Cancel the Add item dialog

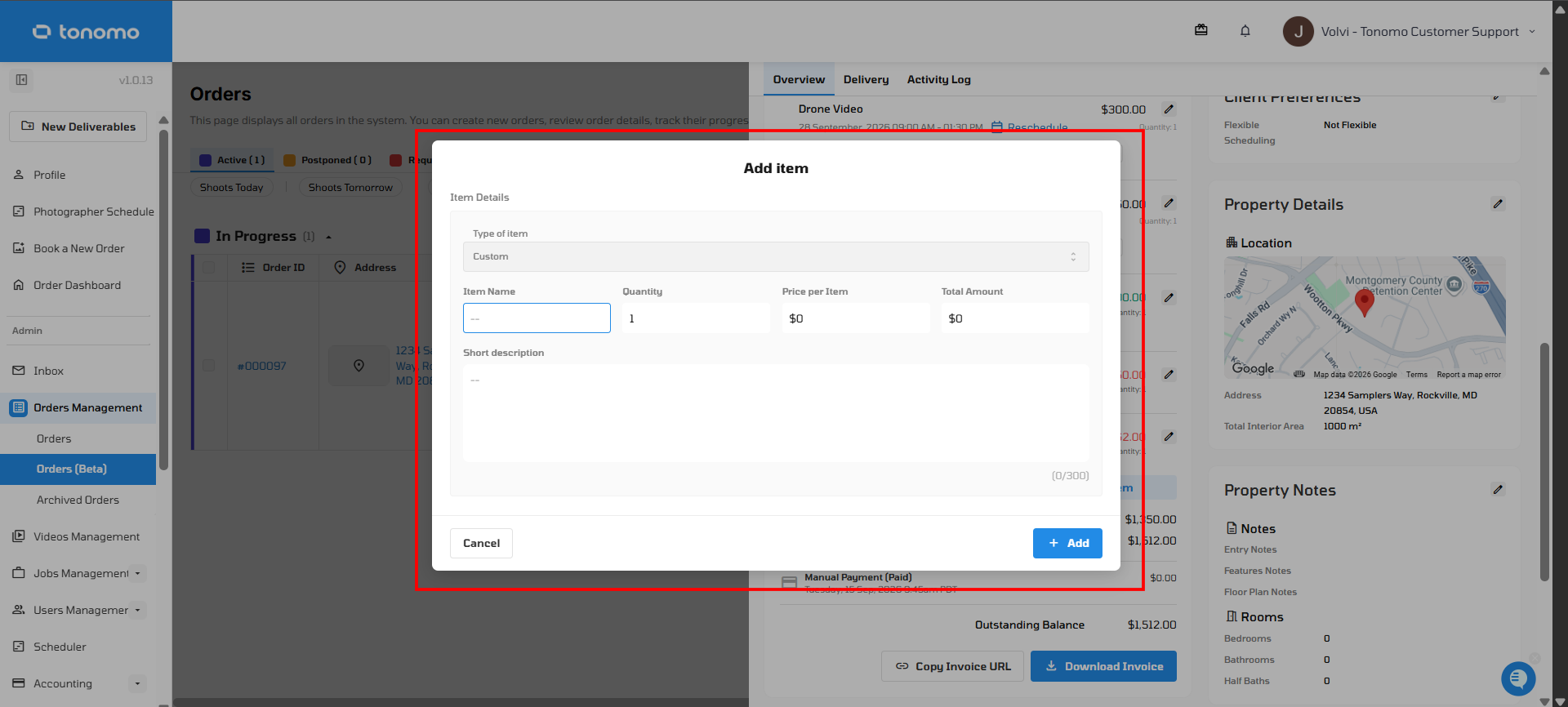point(481,543)
